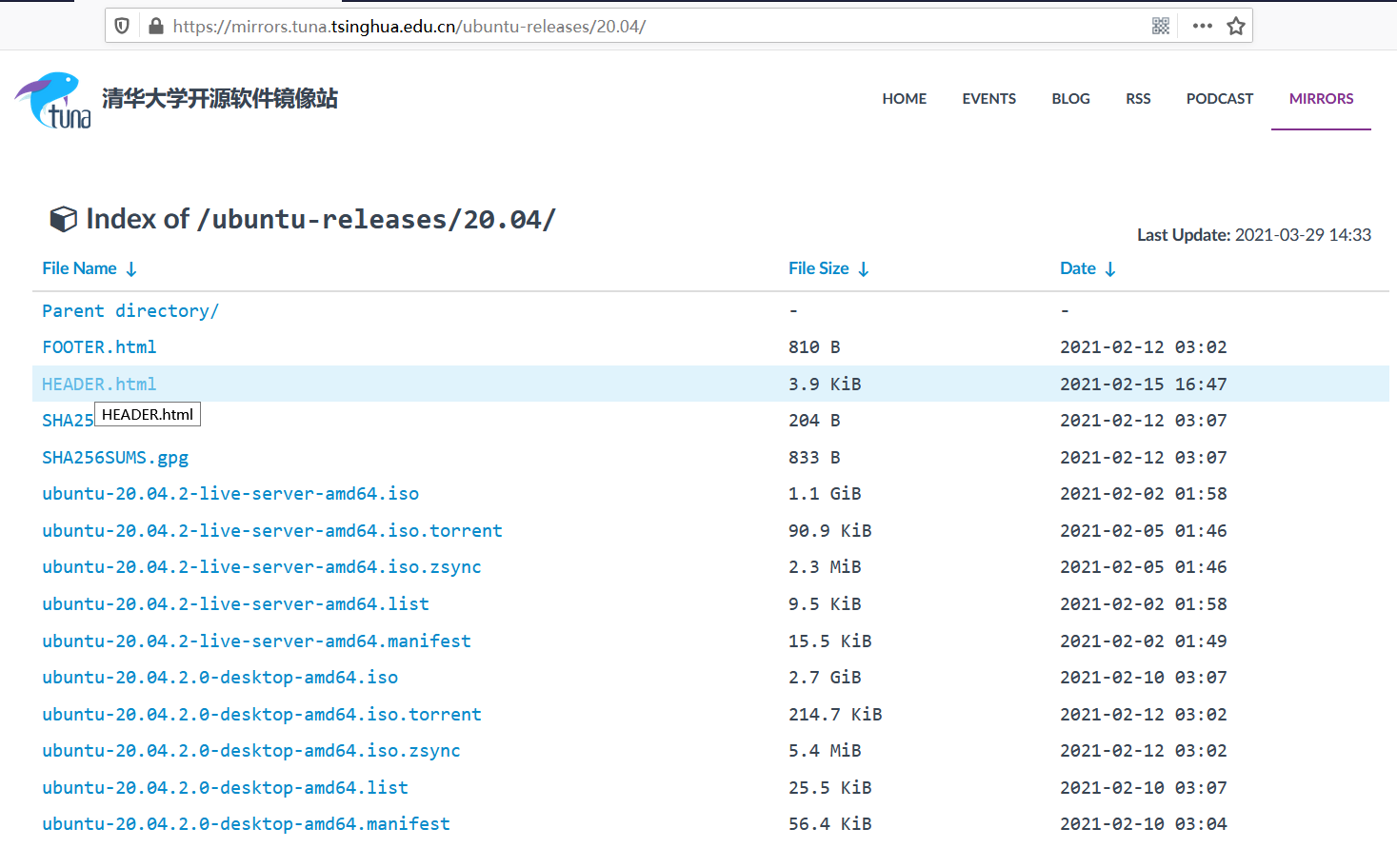Click the Date column header
This screenshot has width=1397, height=868.
point(1078,268)
